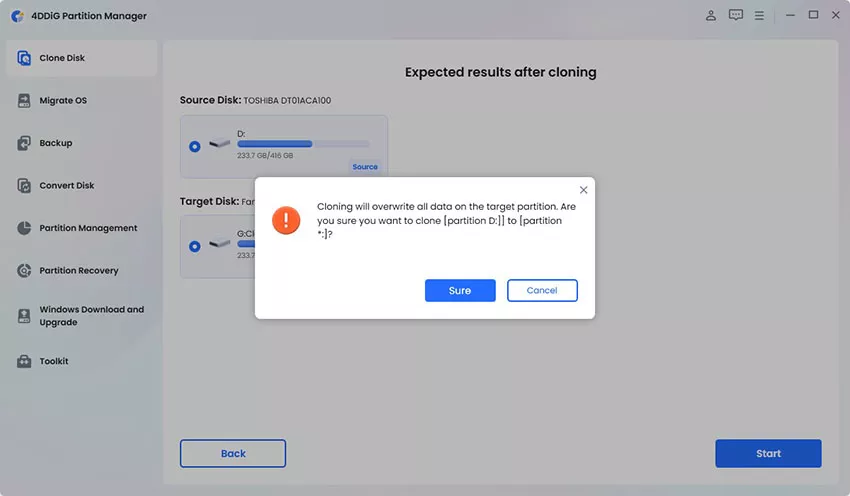Minimize the 4DDiG window
The height and width of the screenshot is (496, 850).
(790, 15)
